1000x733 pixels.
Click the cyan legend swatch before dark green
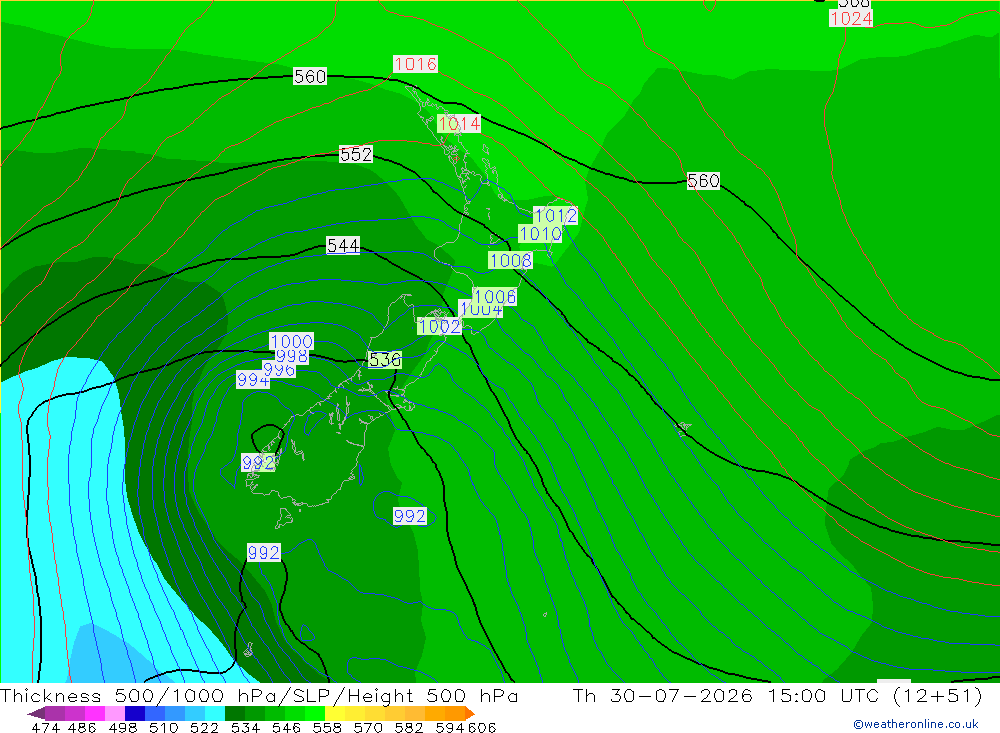tap(215, 713)
